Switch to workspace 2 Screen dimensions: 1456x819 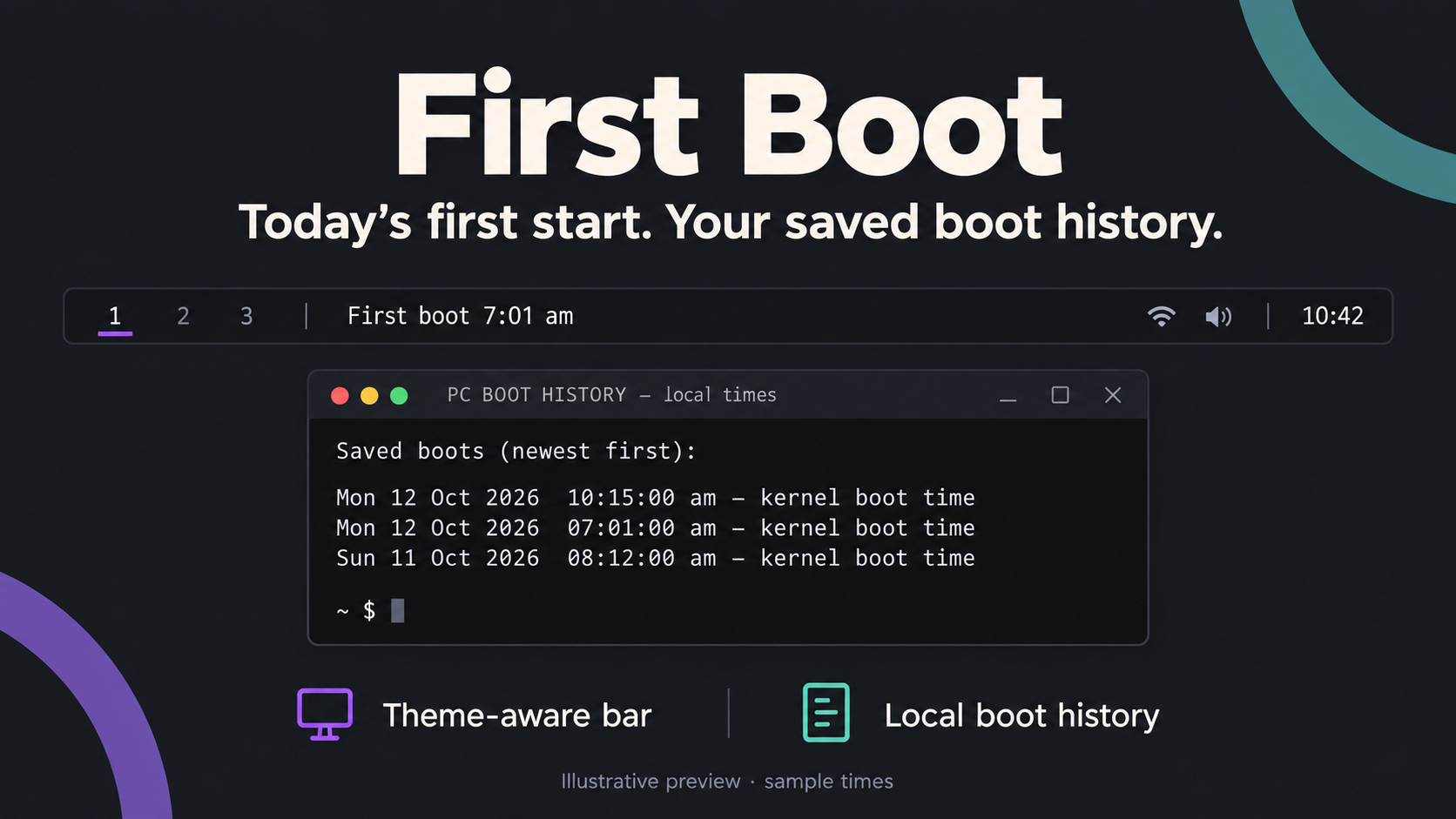click(183, 316)
